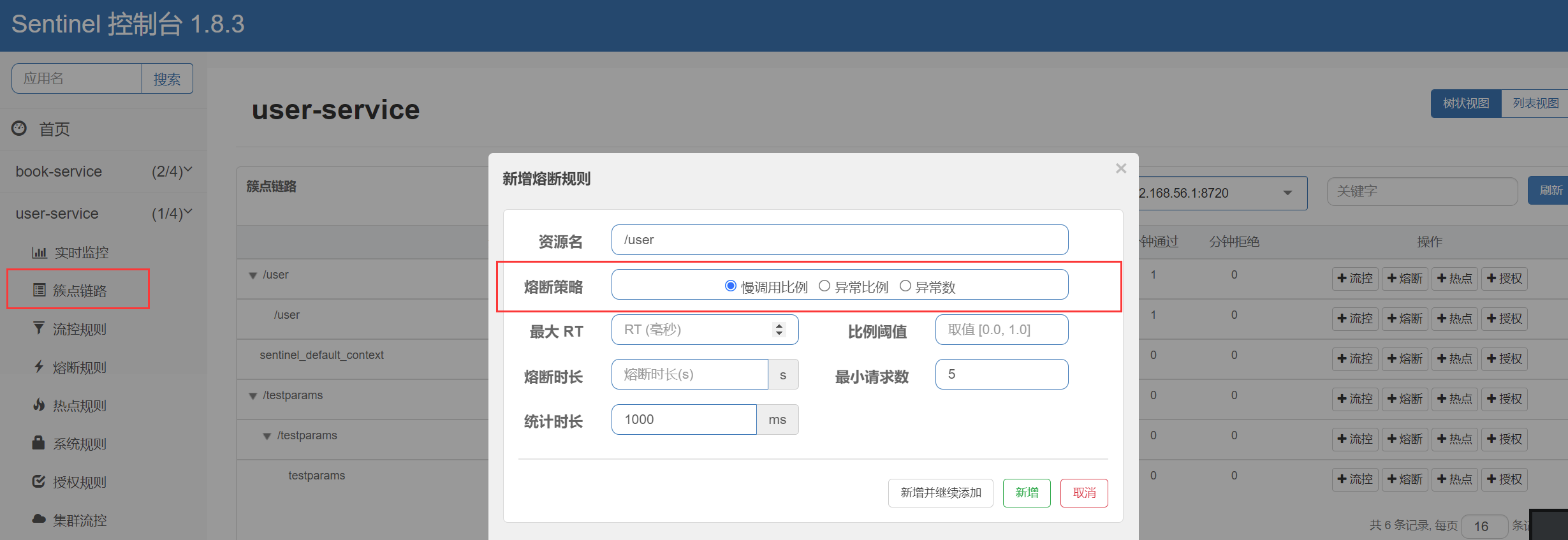Click the sentinel_default_context row text
The width and height of the screenshot is (1568, 540).
coord(321,355)
